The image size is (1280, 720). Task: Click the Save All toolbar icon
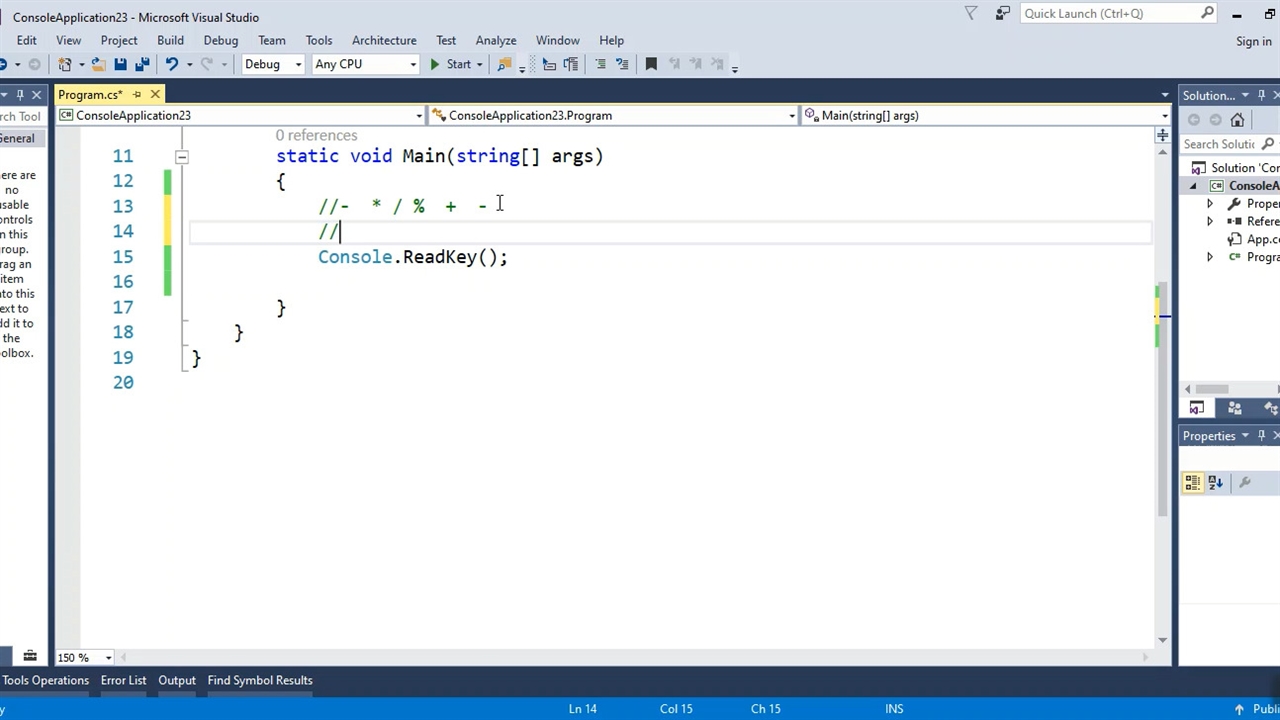pos(142,64)
